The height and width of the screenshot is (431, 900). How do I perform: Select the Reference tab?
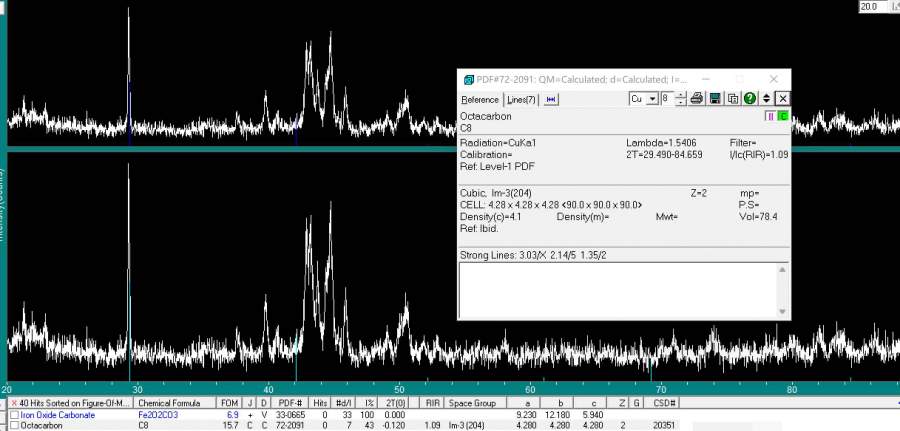480,99
